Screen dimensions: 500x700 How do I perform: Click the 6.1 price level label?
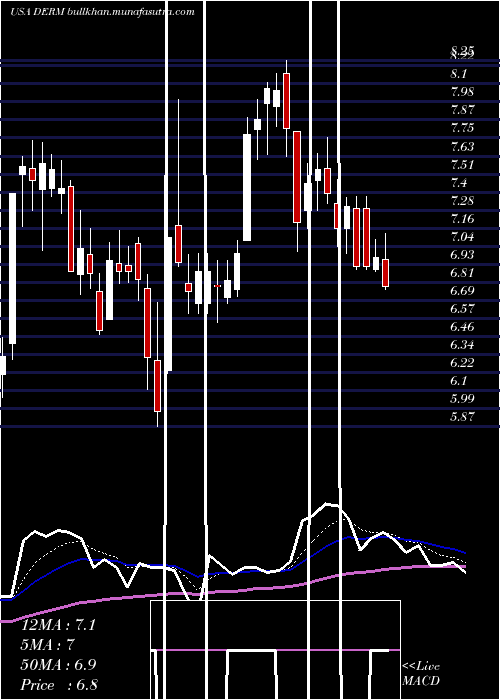coord(458,381)
